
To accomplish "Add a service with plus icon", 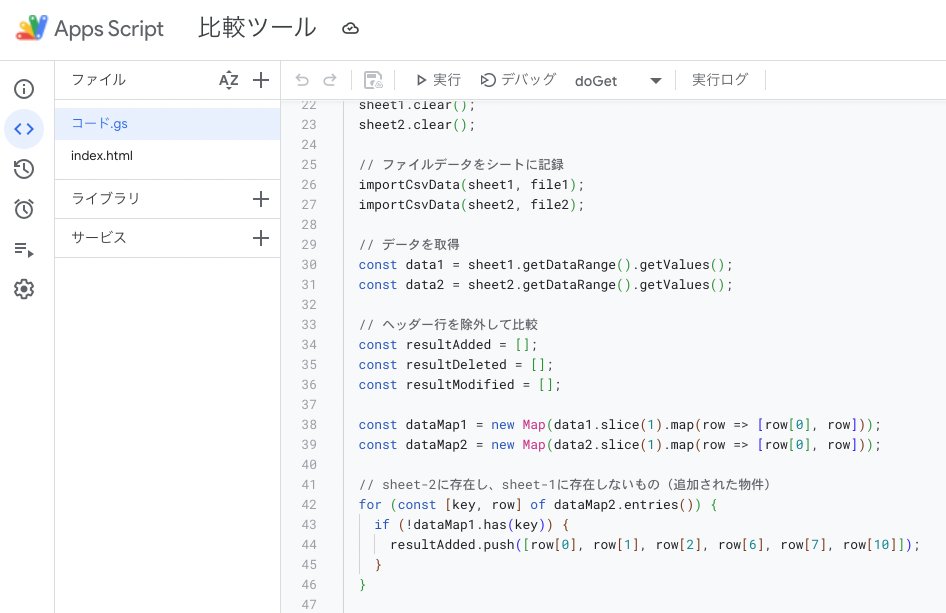I will pos(261,238).
